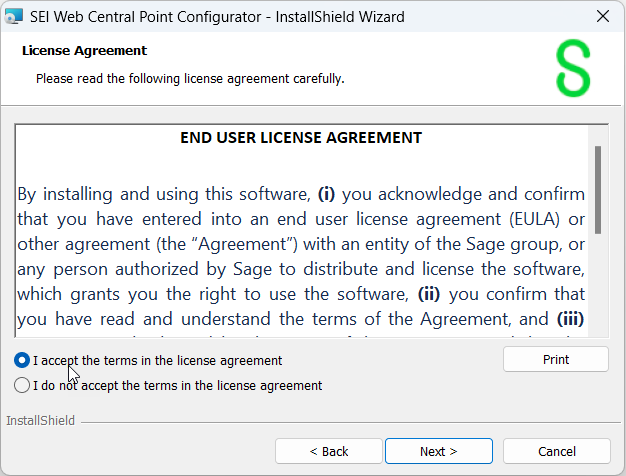
Task: Select "I do not accept" radio button
Action: tap(22, 385)
